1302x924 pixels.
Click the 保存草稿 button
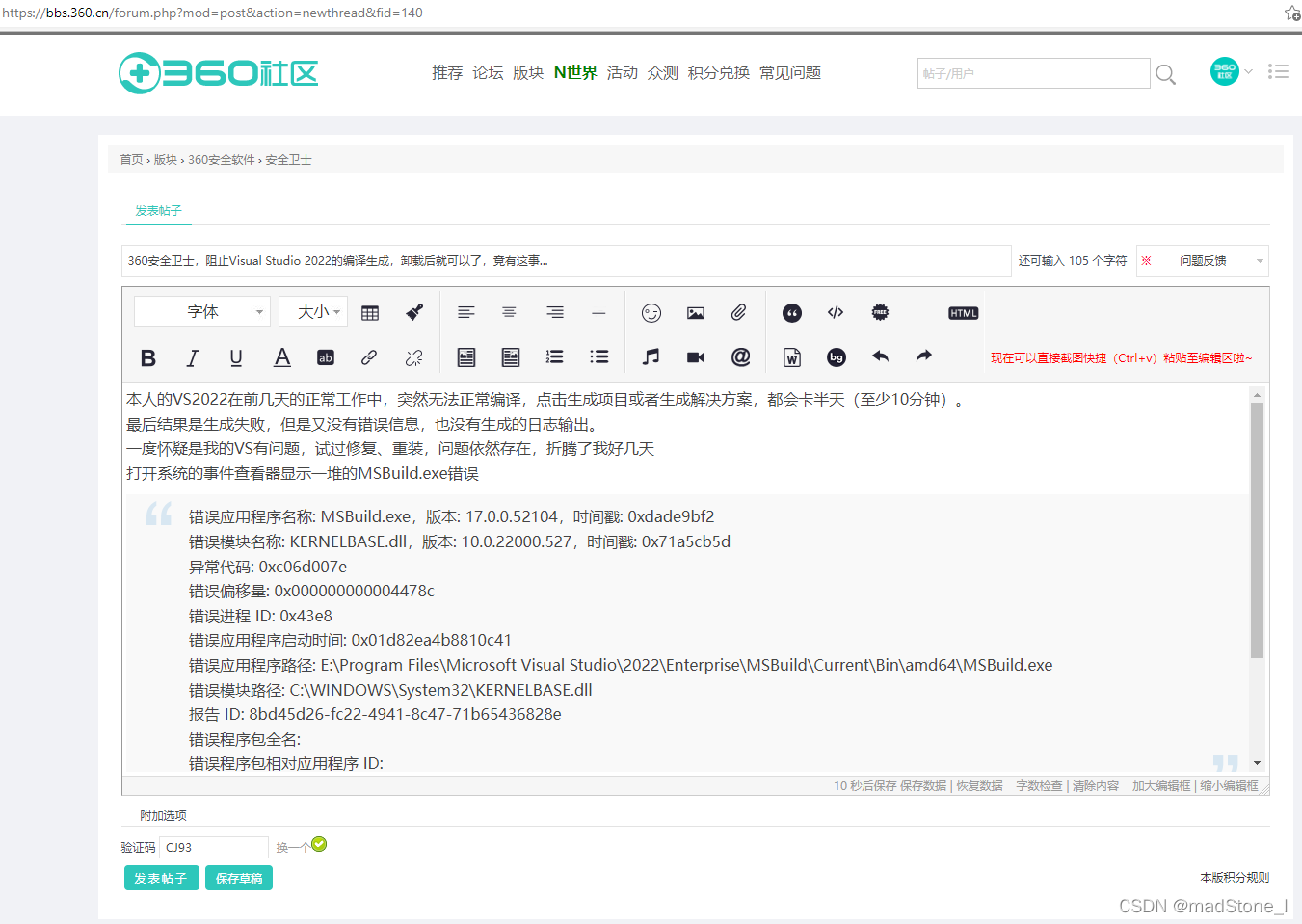click(x=239, y=878)
